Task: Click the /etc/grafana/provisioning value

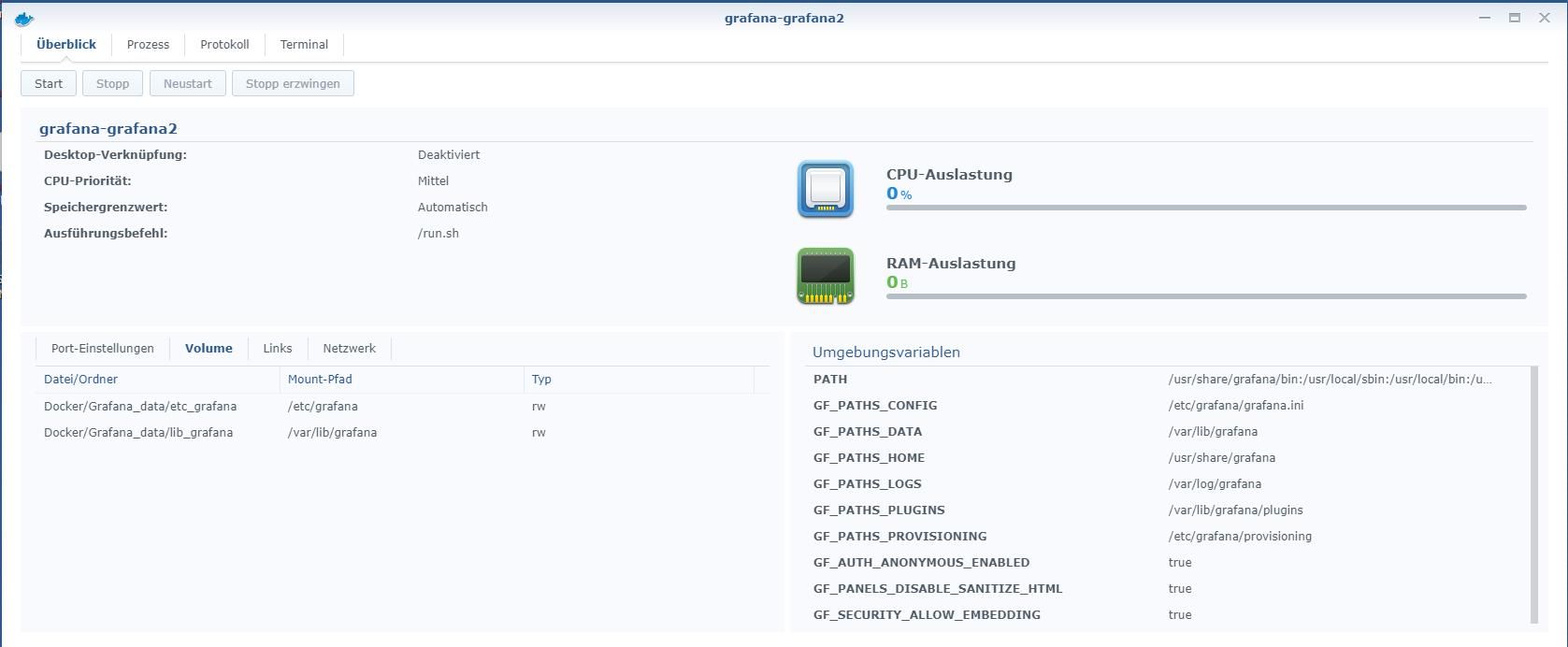Action: coord(1240,536)
